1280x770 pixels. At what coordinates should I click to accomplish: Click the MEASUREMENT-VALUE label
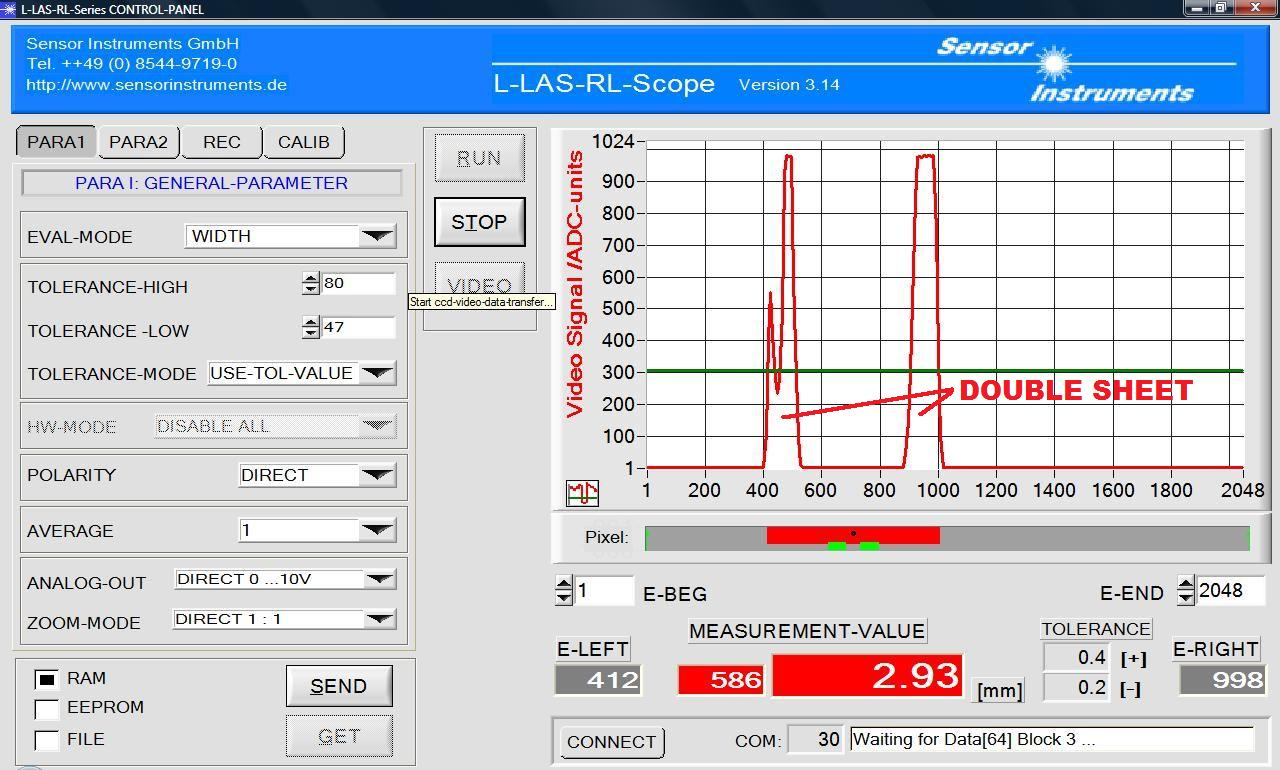807,631
